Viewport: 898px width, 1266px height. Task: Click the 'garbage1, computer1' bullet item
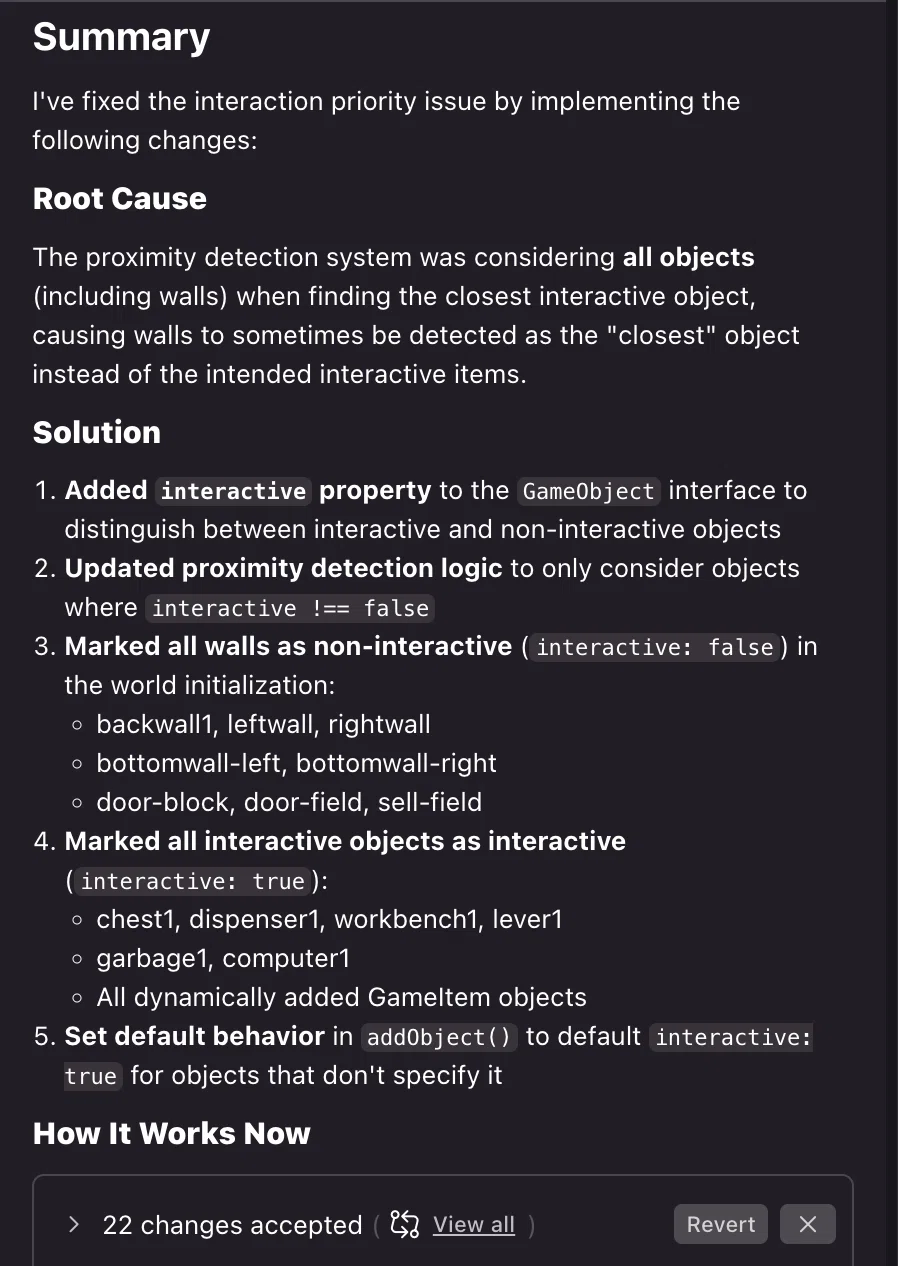point(223,958)
